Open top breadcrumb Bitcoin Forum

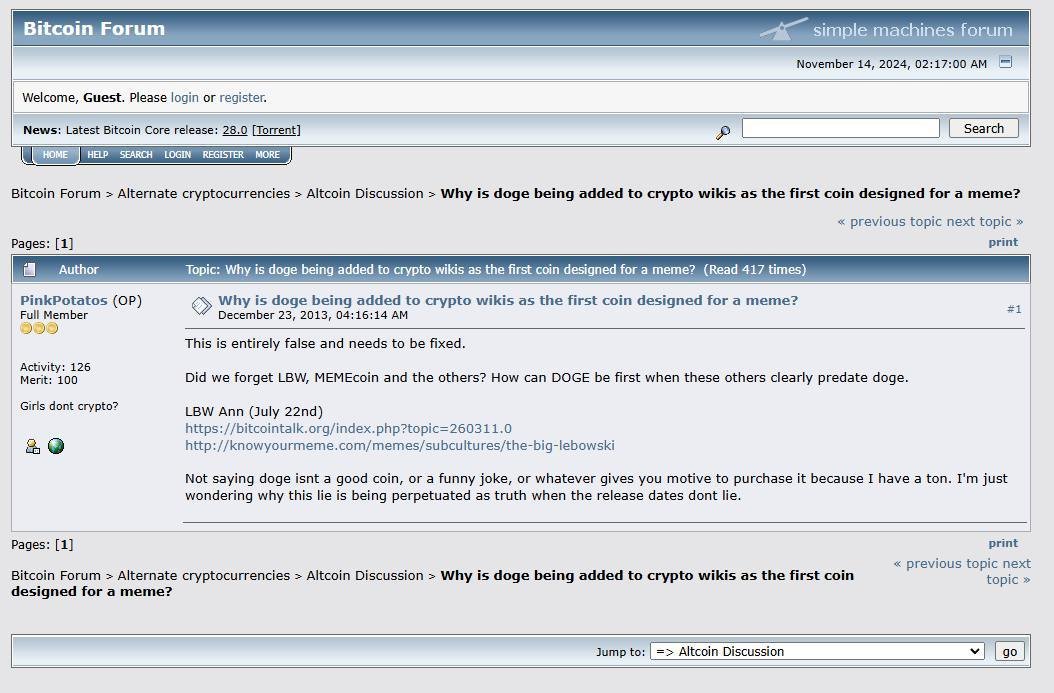(x=56, y=194)
